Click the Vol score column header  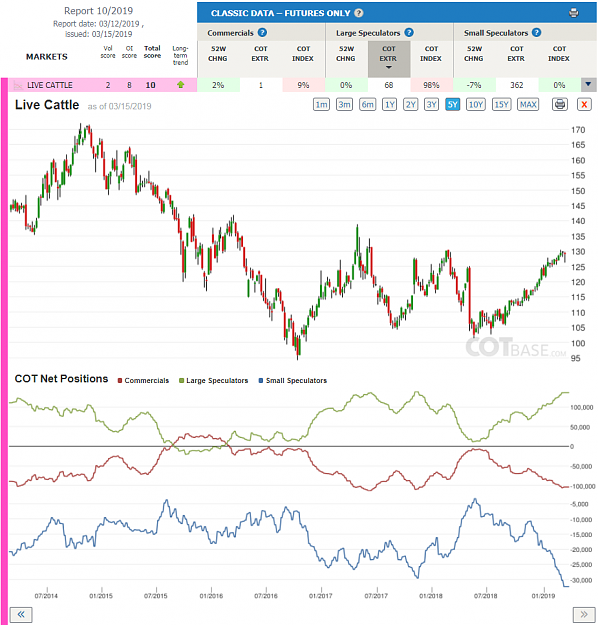[x=108, y=52]
